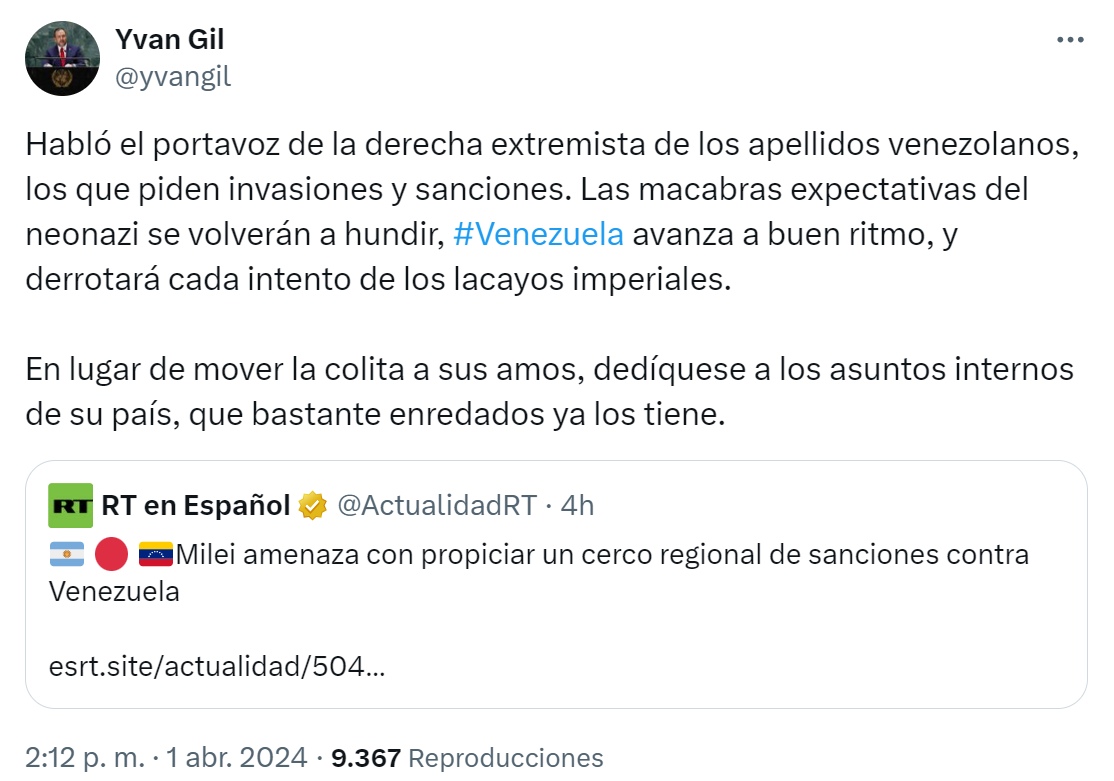The image size is (1114, 781).
Task: Click the 4h timestamp on quoted post
Action: coord(577,505)
